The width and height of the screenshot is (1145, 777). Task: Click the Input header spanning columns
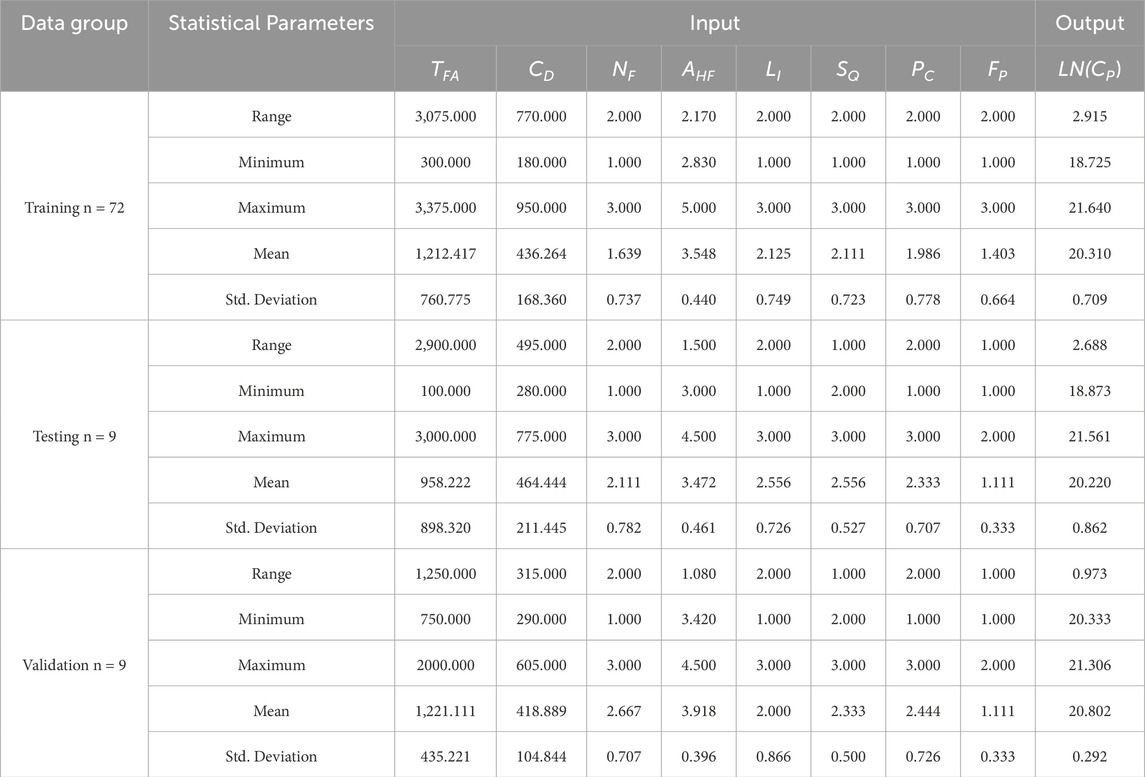[715, 23]
